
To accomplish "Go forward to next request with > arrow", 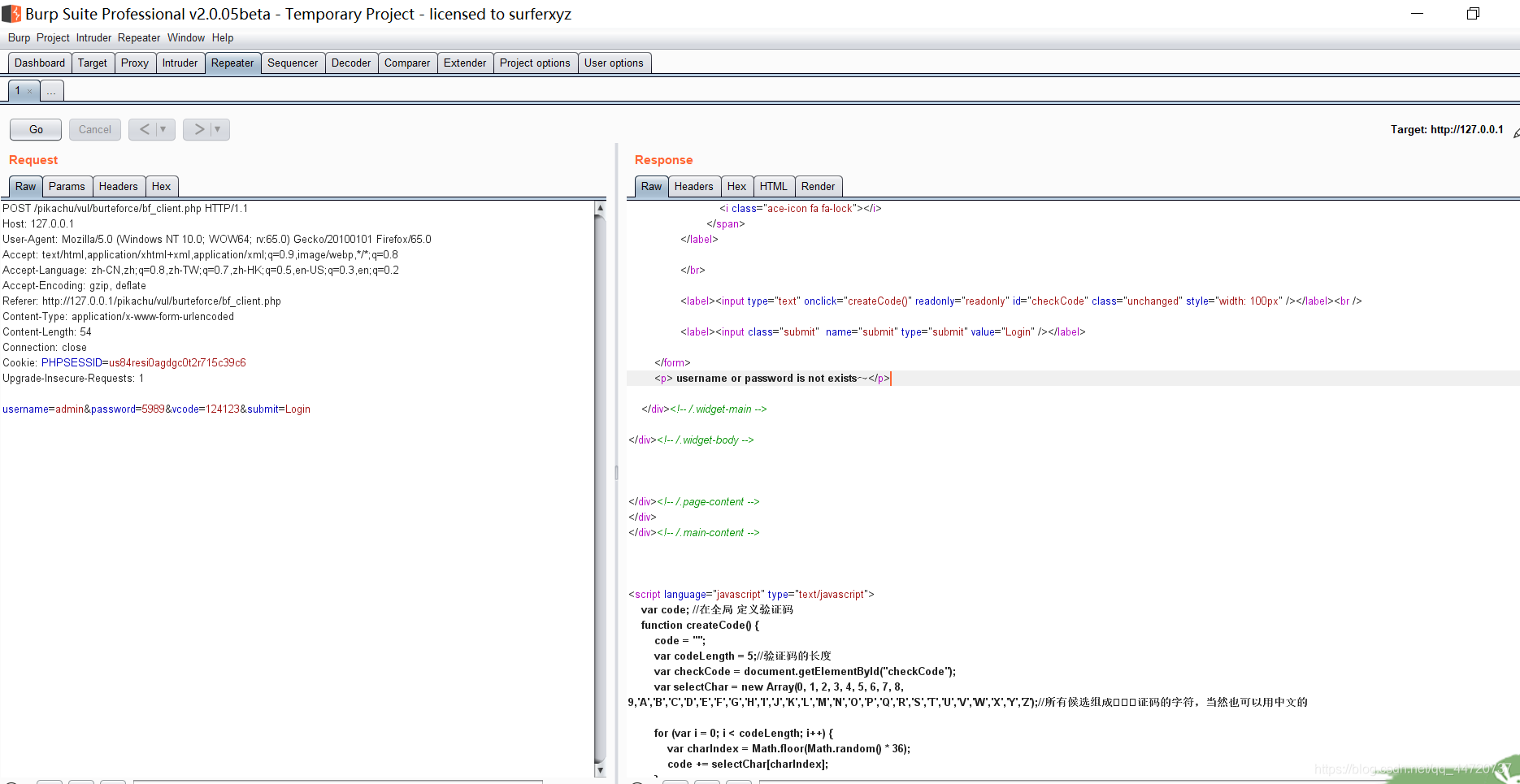I will [199, 129].
